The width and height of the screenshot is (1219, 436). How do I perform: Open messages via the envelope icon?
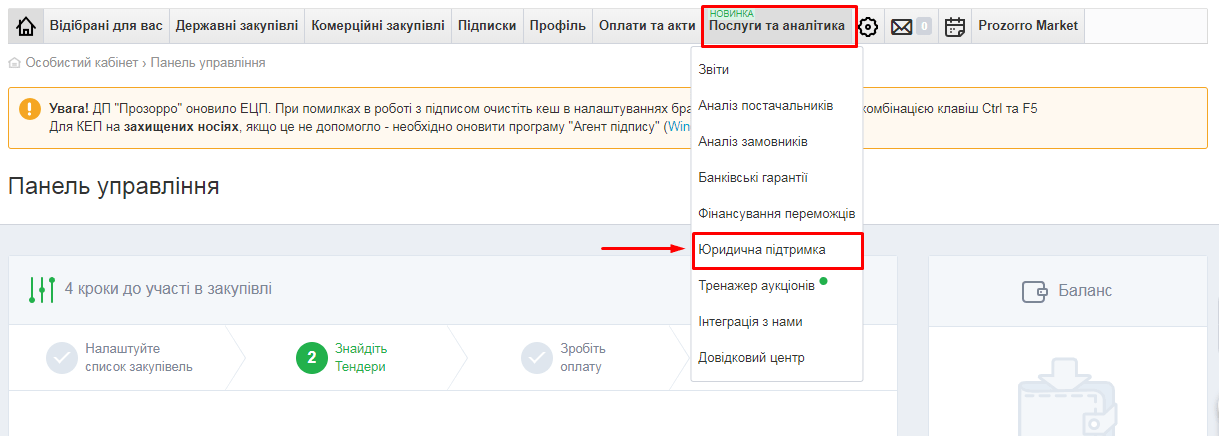click(901, 27)
